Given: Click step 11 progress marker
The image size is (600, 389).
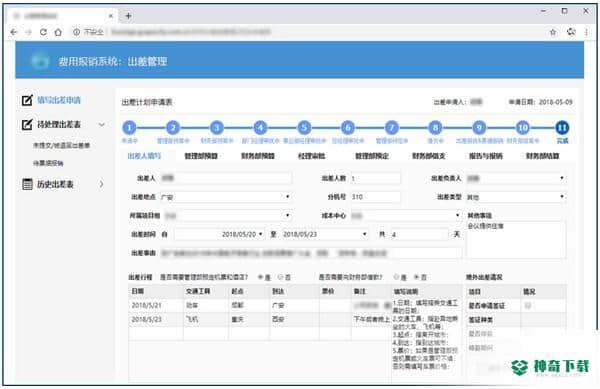Looking at the screenshot, I should point(562,127).
